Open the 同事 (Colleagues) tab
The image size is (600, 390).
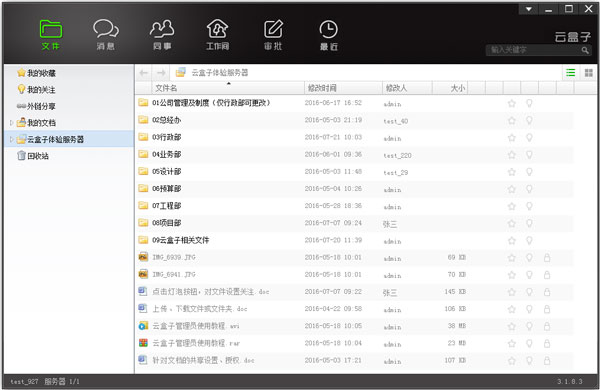[x=162, y=35]
